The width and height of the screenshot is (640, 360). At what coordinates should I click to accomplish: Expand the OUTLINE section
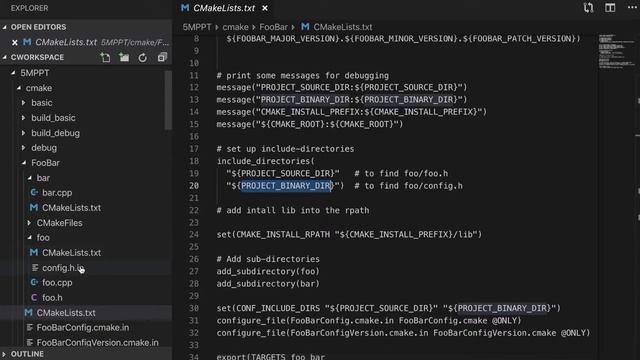tap(4, 354)
